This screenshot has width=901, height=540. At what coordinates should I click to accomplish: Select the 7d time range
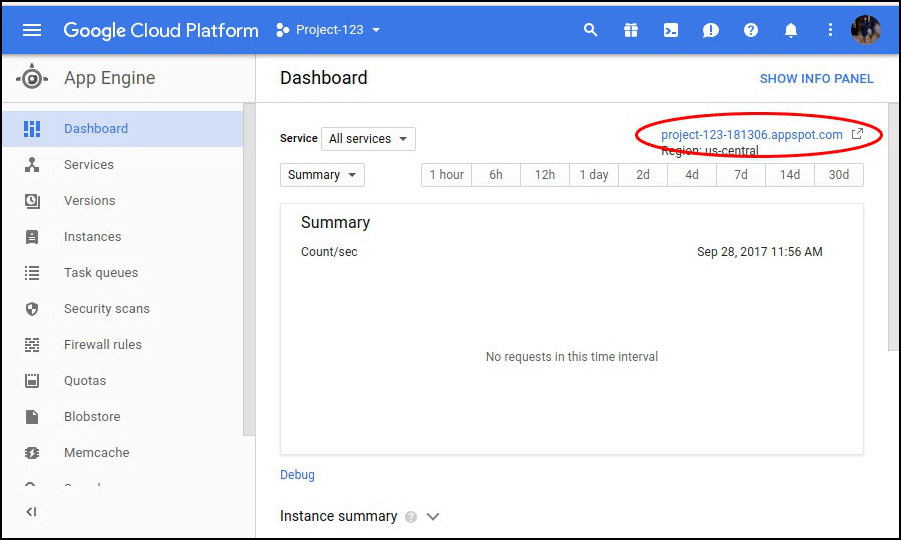click(x=741, y=175)
